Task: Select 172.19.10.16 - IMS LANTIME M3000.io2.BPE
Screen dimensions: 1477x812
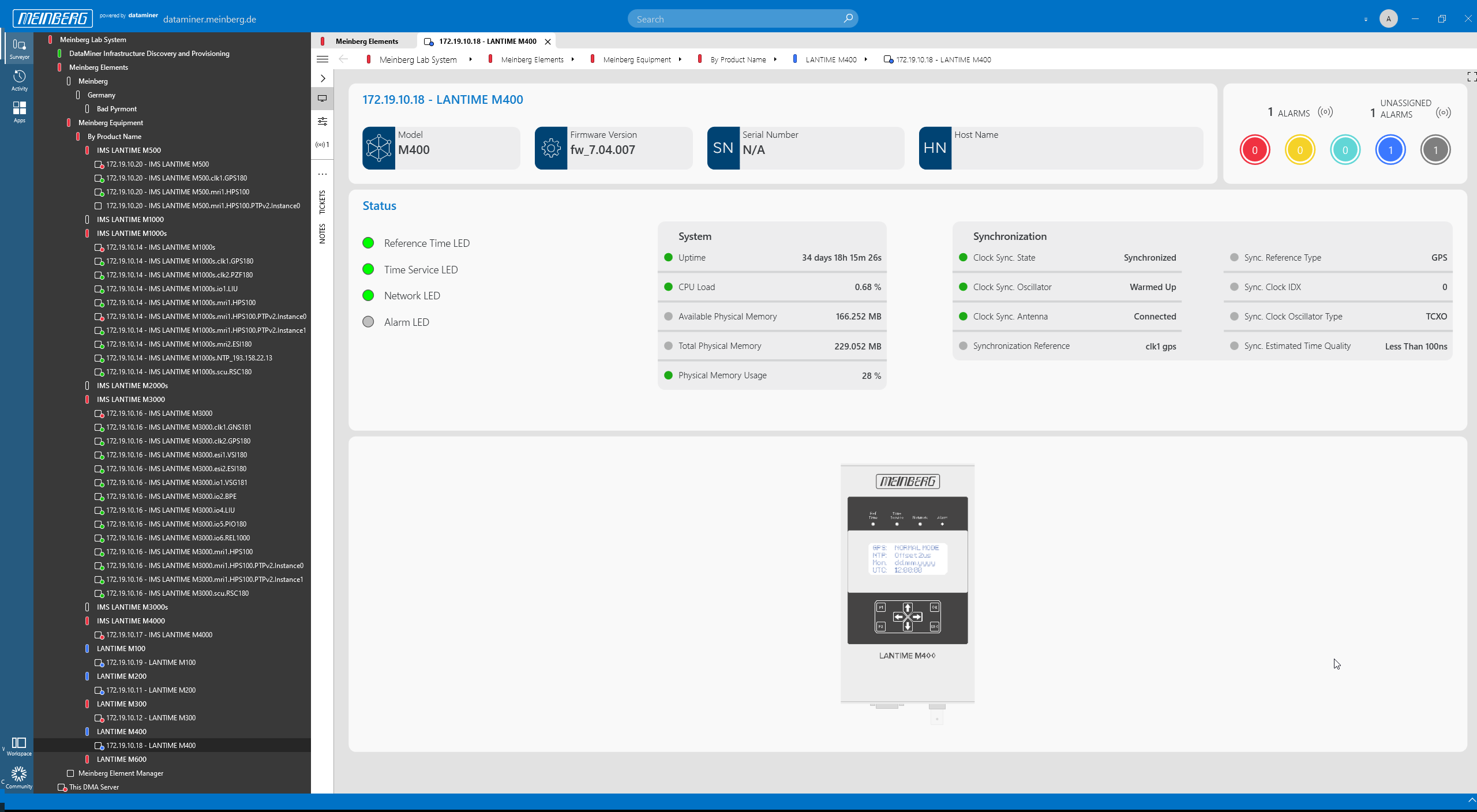Action: coord(171,497)
